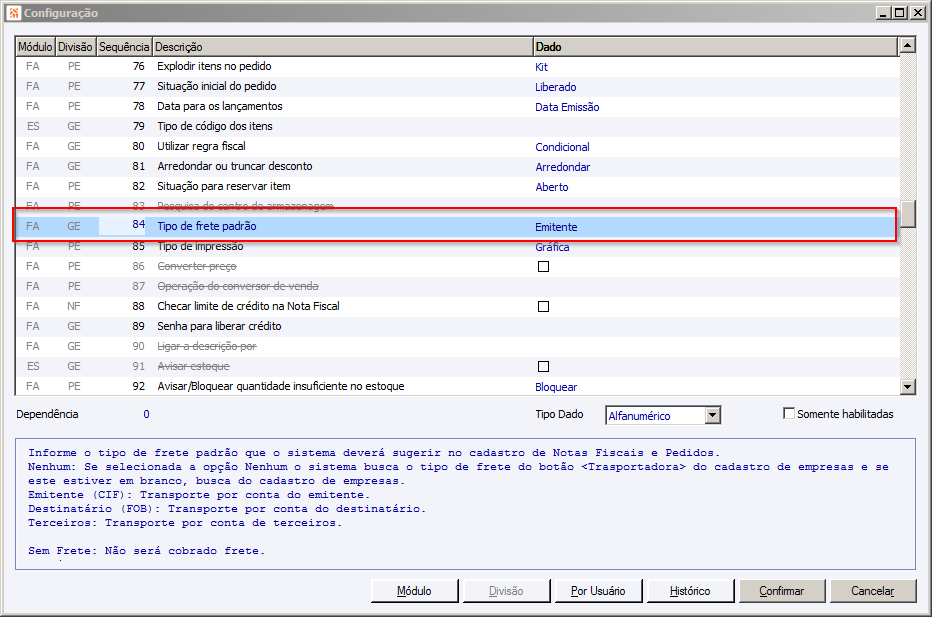The width and height of the screenshot is (932, 617).
Task: Click the Aberto data value
Action: point(552,187)
